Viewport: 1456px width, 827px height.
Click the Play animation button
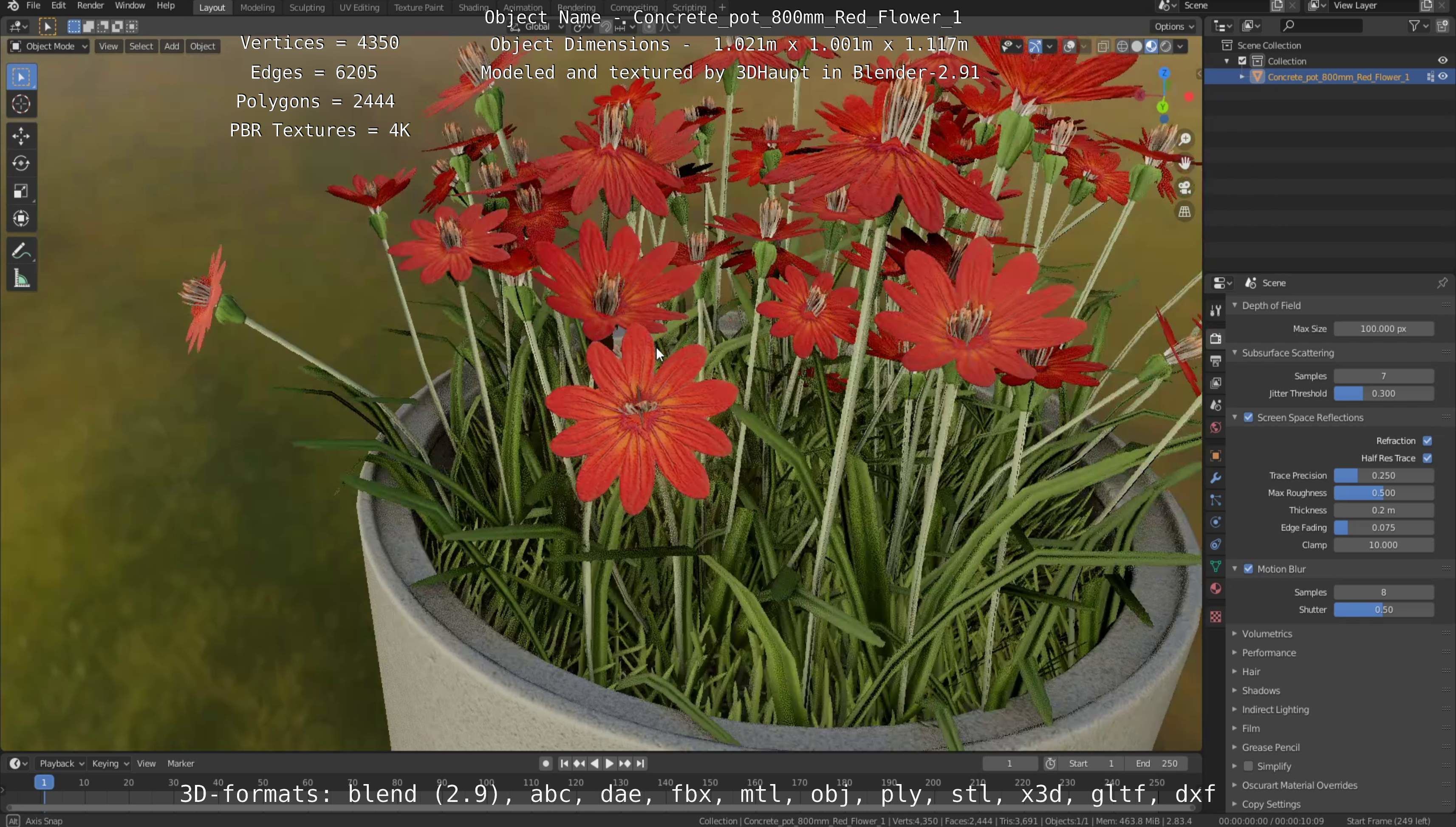(x=609, y=764)
